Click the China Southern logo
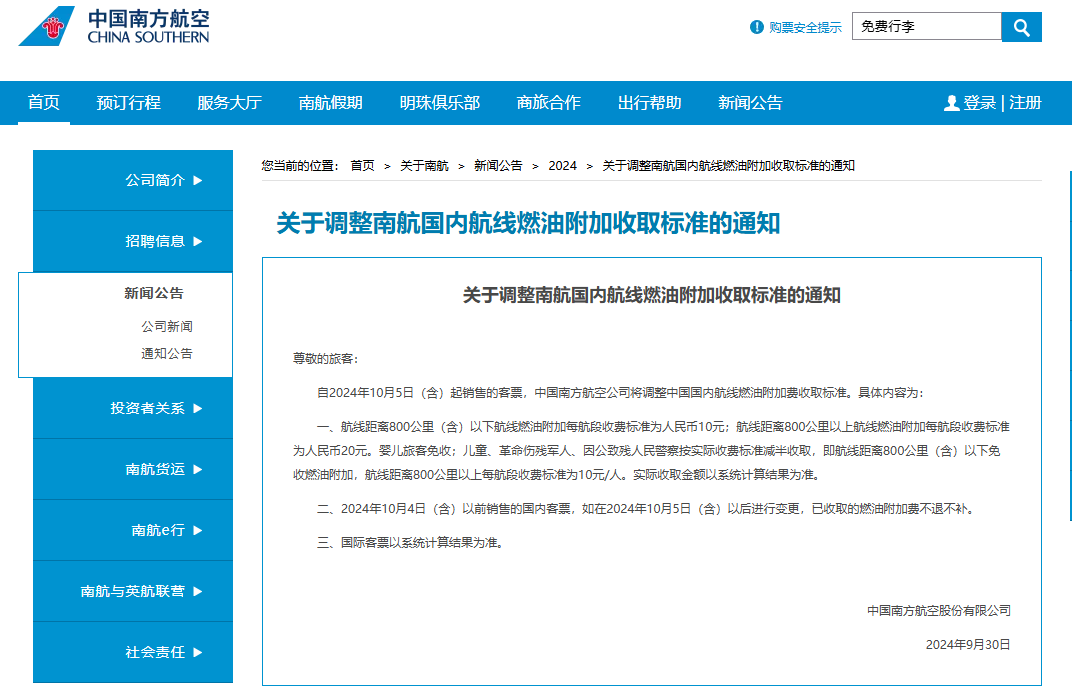The image size is (1072, 691). [115, 27]
